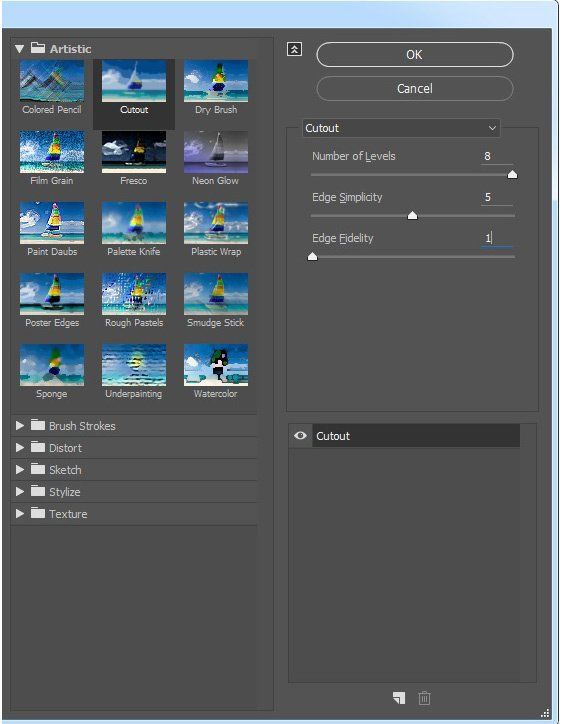Click the Brush Strokes label
The width and height of the screenshot is (562, 724).
82,426
